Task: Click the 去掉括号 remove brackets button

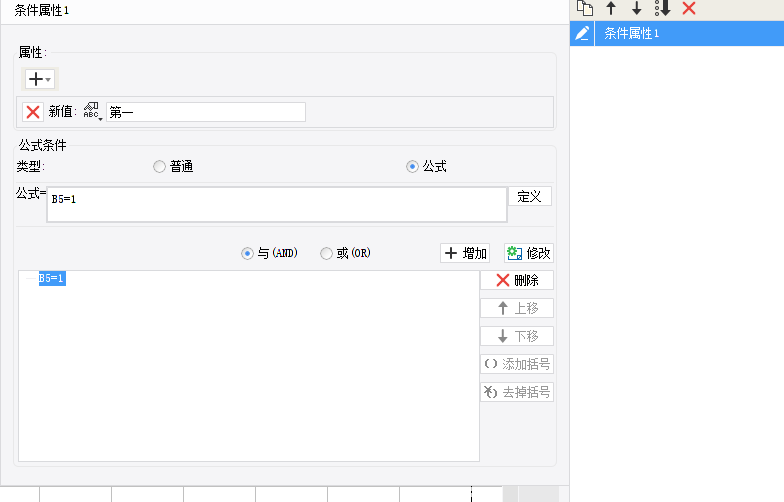Action: [517, 392]
